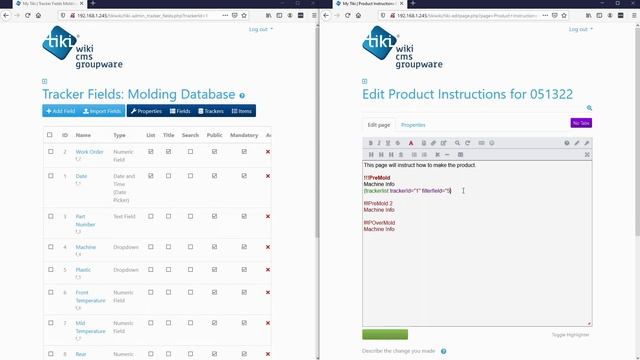This screenshot has height=360, width=640.
Task: Select the Plastic row checkbox
Action: click(x=51, y=270)
